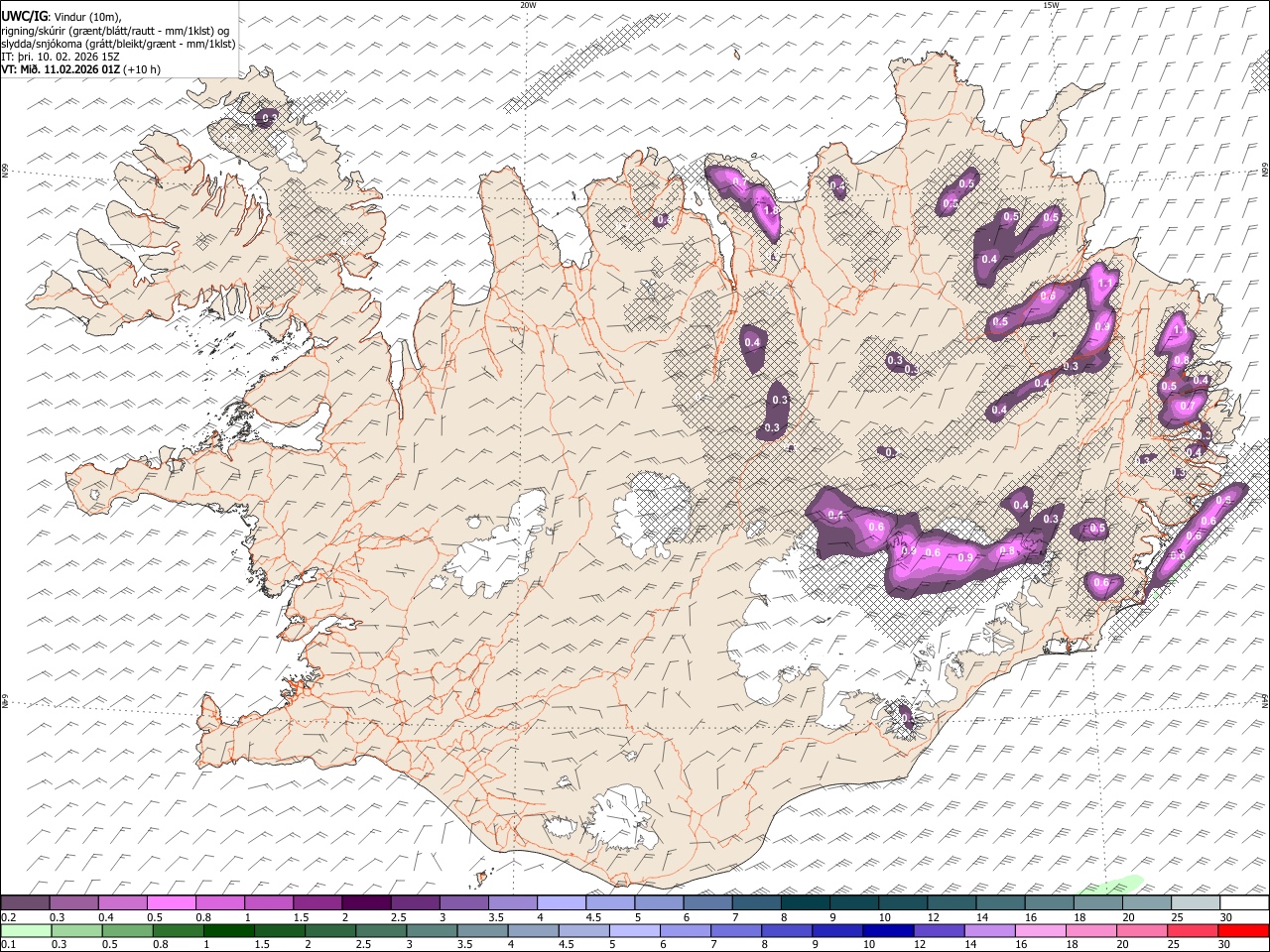Image resolution: width=1270 pixels, height=952 pixels.
Task: Click the 0.1 label on green rain scale
Action: (8, 944)
